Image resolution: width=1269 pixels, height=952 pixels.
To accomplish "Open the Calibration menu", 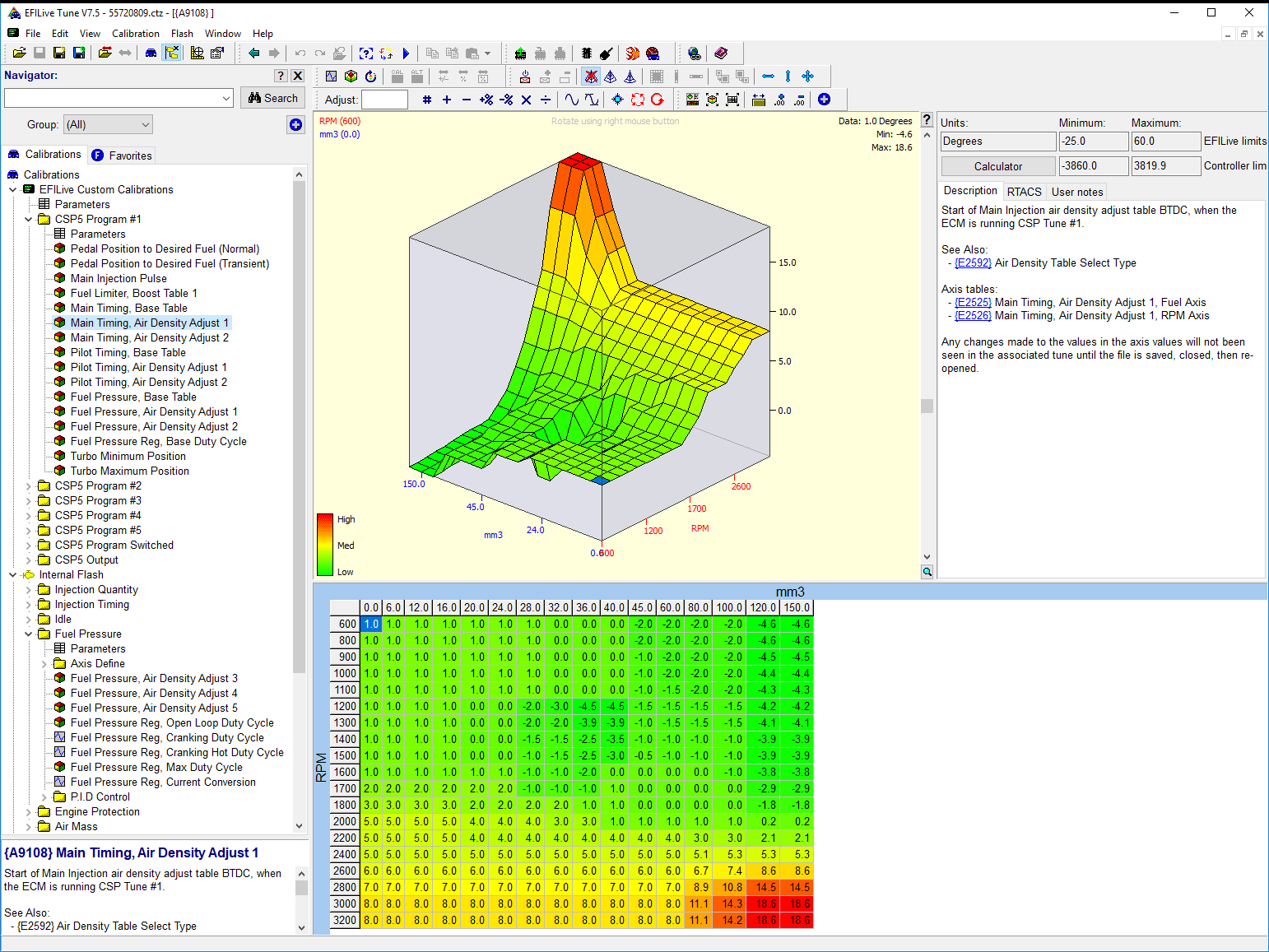I will (136, 34).
